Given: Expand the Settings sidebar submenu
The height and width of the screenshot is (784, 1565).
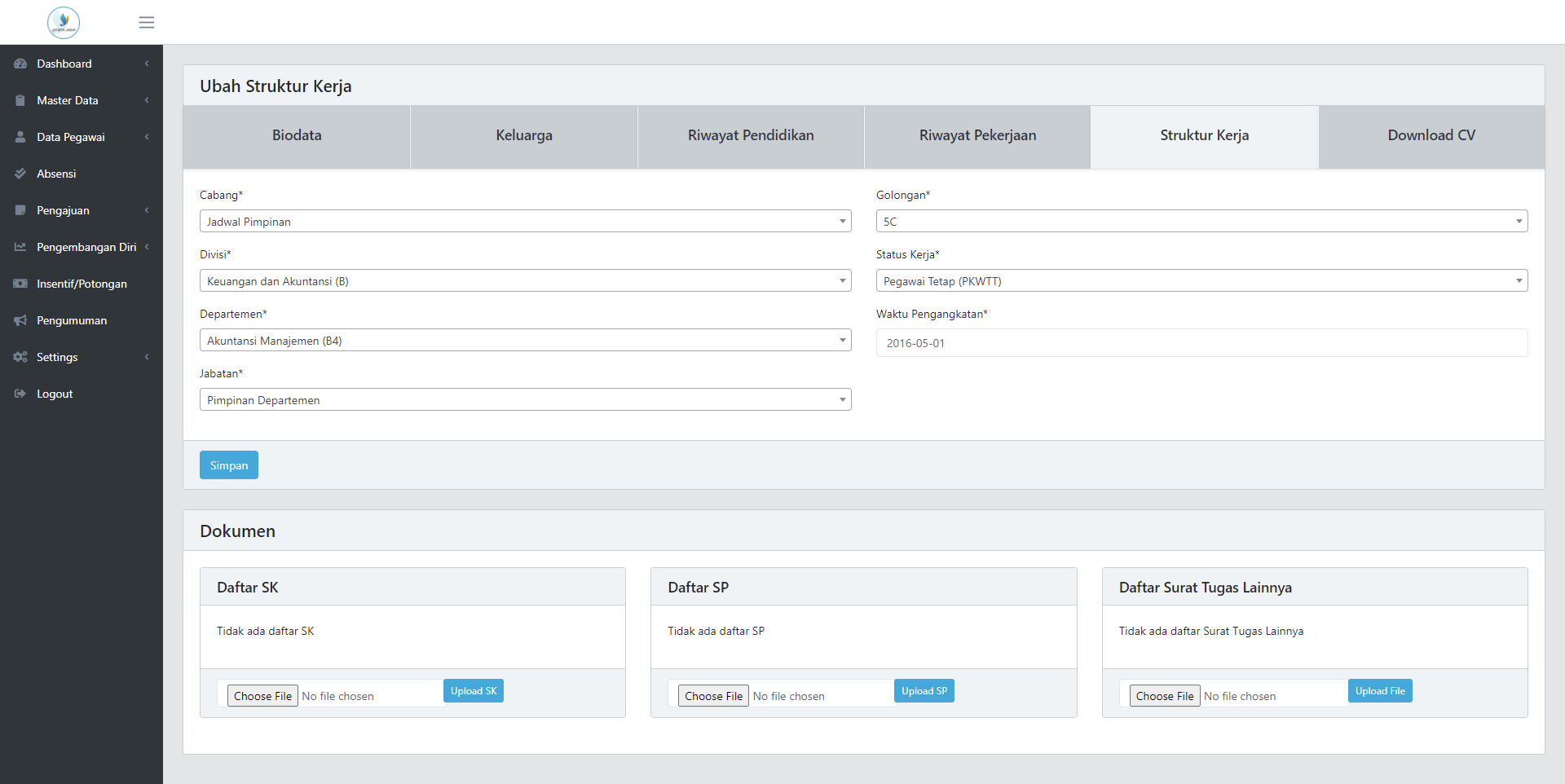Looking at the screenshot, I should coord(82,357).
